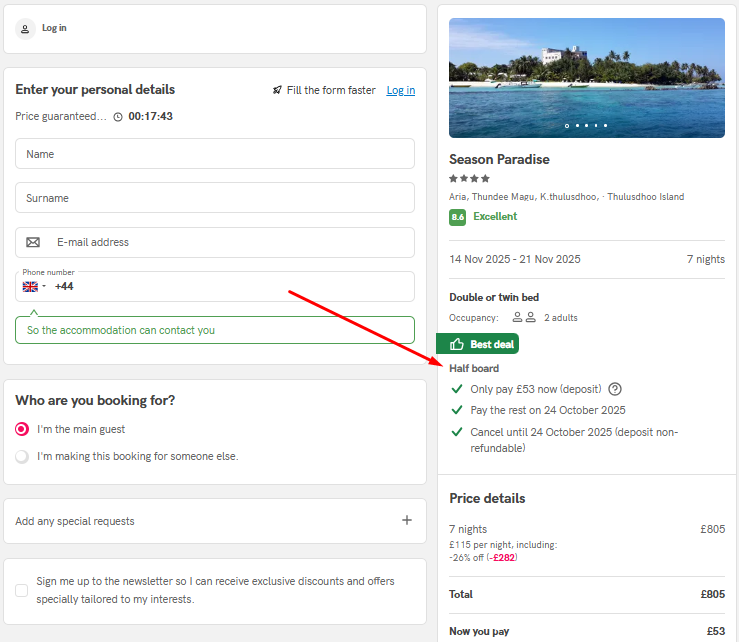Click the Log in text at top
The image size is (739, 642).
pos(54,28)
